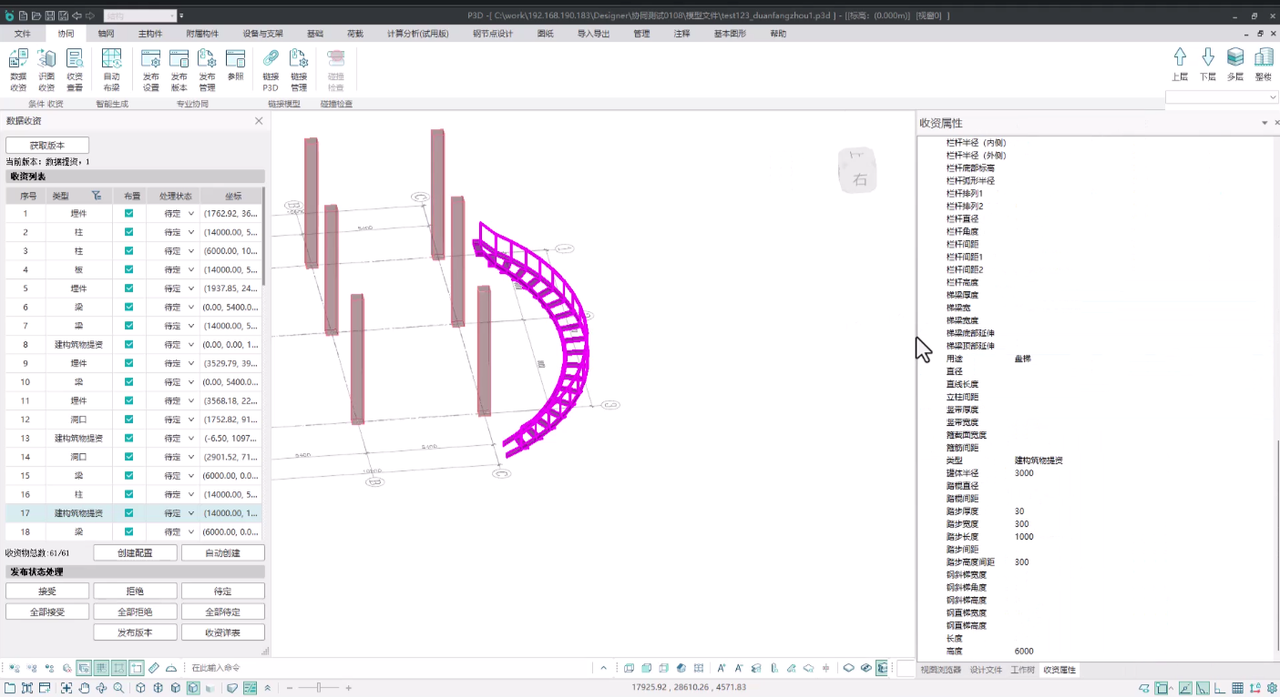The image size is (1280, 697).
Task: Click the zoom slider in status bar
Action: (319, 688)
